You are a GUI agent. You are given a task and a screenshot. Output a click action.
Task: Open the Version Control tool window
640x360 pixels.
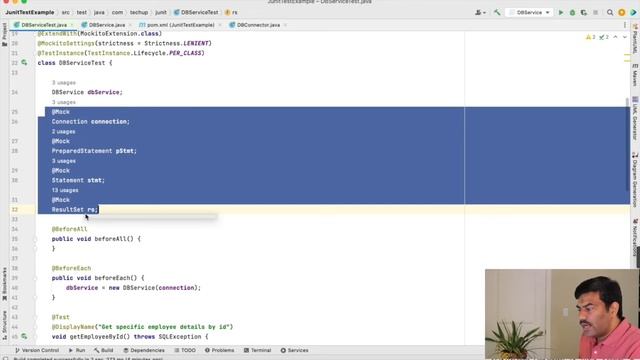point(37,350)
